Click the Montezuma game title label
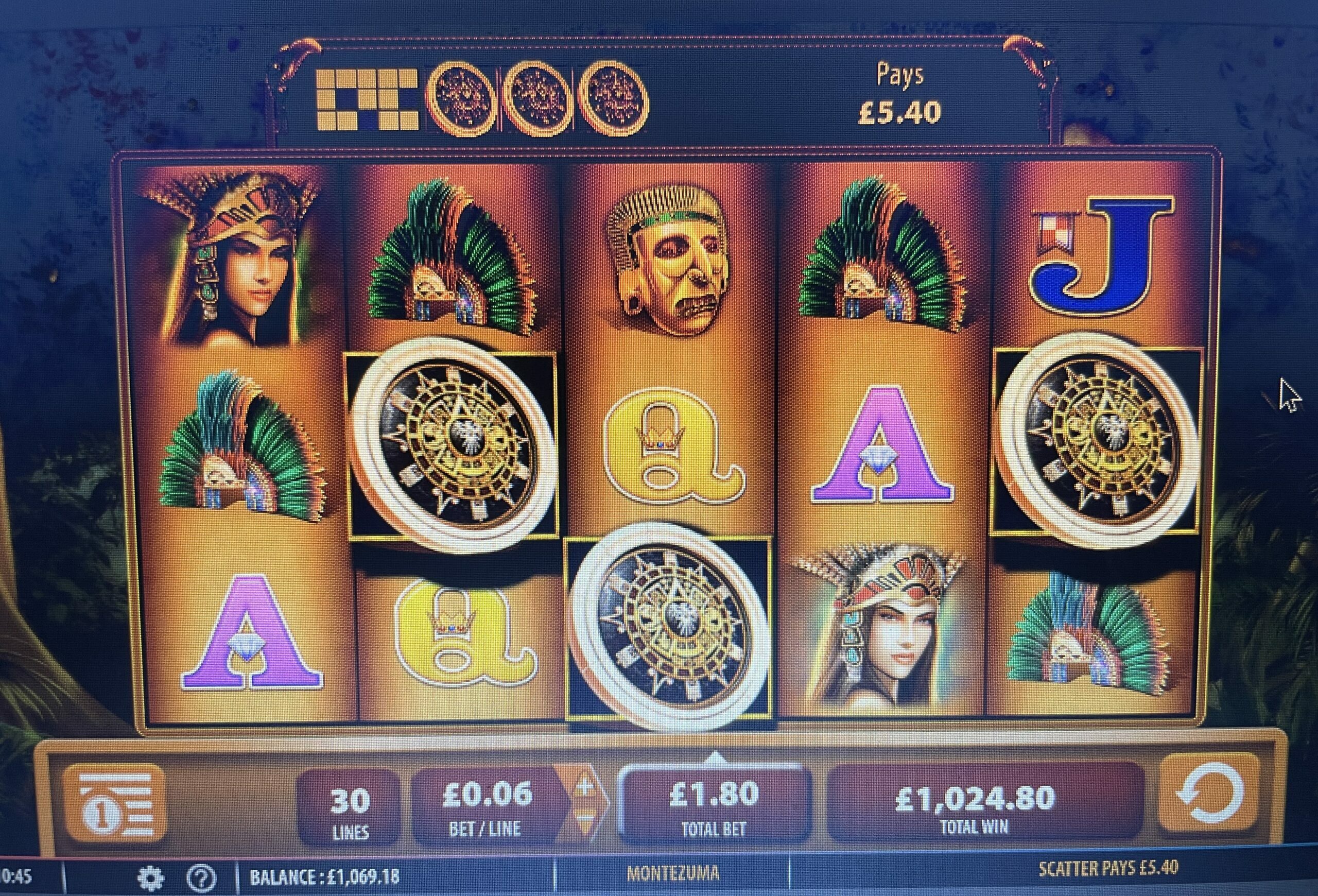This screenshot has height=896, width=1318. point(672,872)
